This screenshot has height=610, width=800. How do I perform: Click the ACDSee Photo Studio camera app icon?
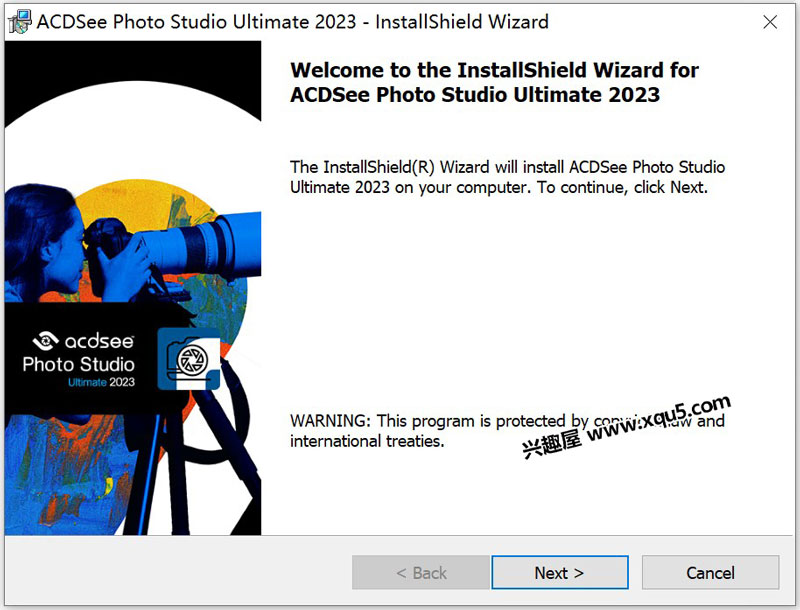[x=189, y=359]
